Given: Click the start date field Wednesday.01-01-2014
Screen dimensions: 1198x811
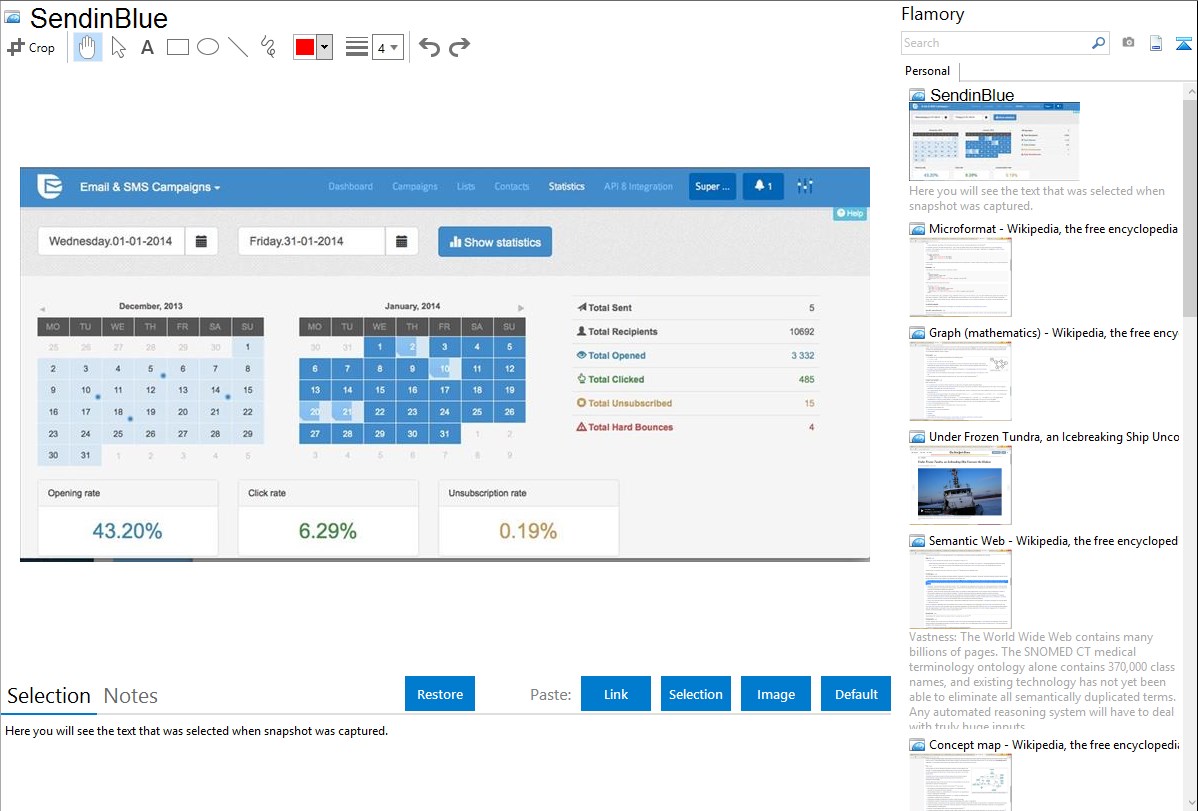Looking at the screenshot, I should click(x=111, y=242).
